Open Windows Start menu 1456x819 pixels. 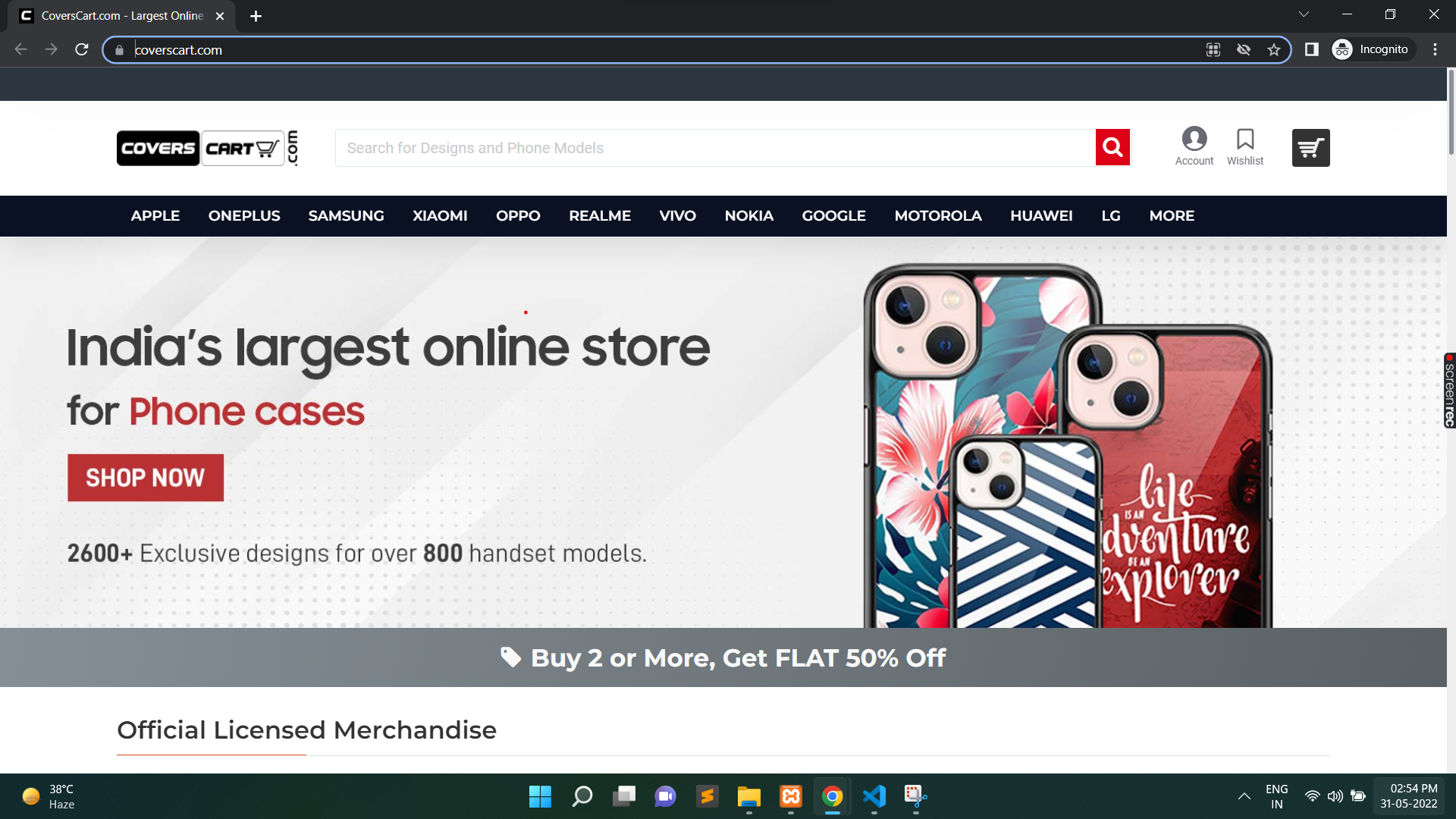(x=540, y=796)
